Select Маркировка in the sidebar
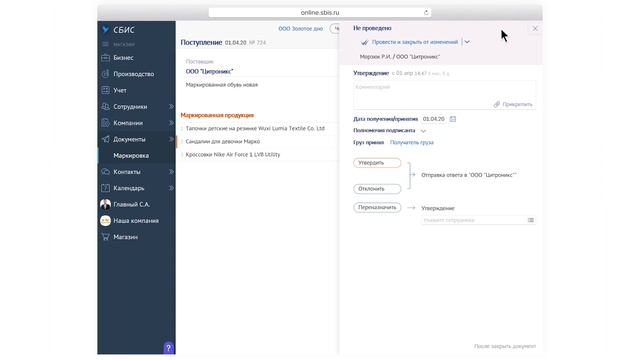Screen dimensions: 640x360 (131, 156)
